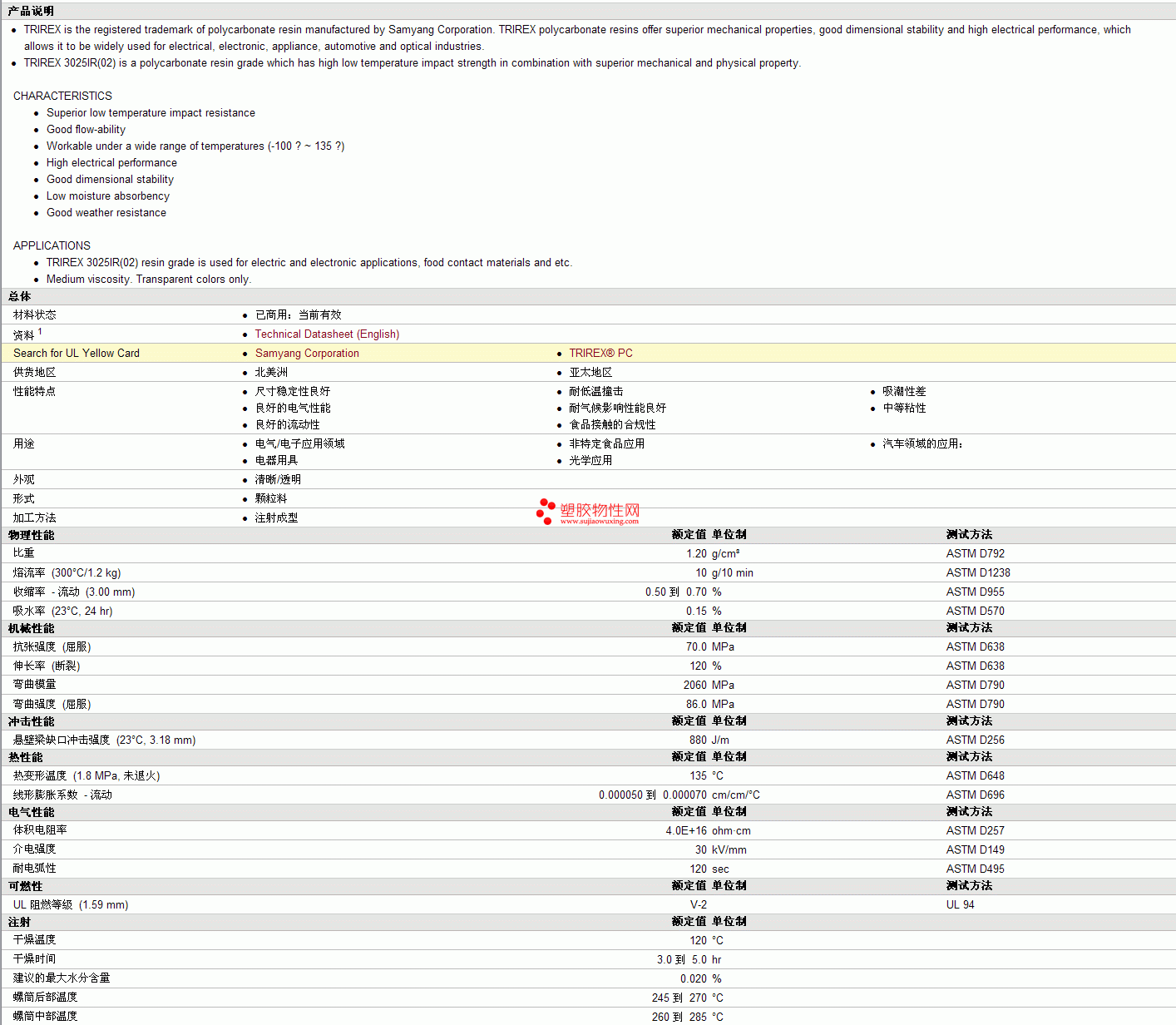The height and width of the screenshot is (1025, 1176).
Task: Click Search for UL Yellow Card label
Action: pyautogui.click(x=77, y=353)
